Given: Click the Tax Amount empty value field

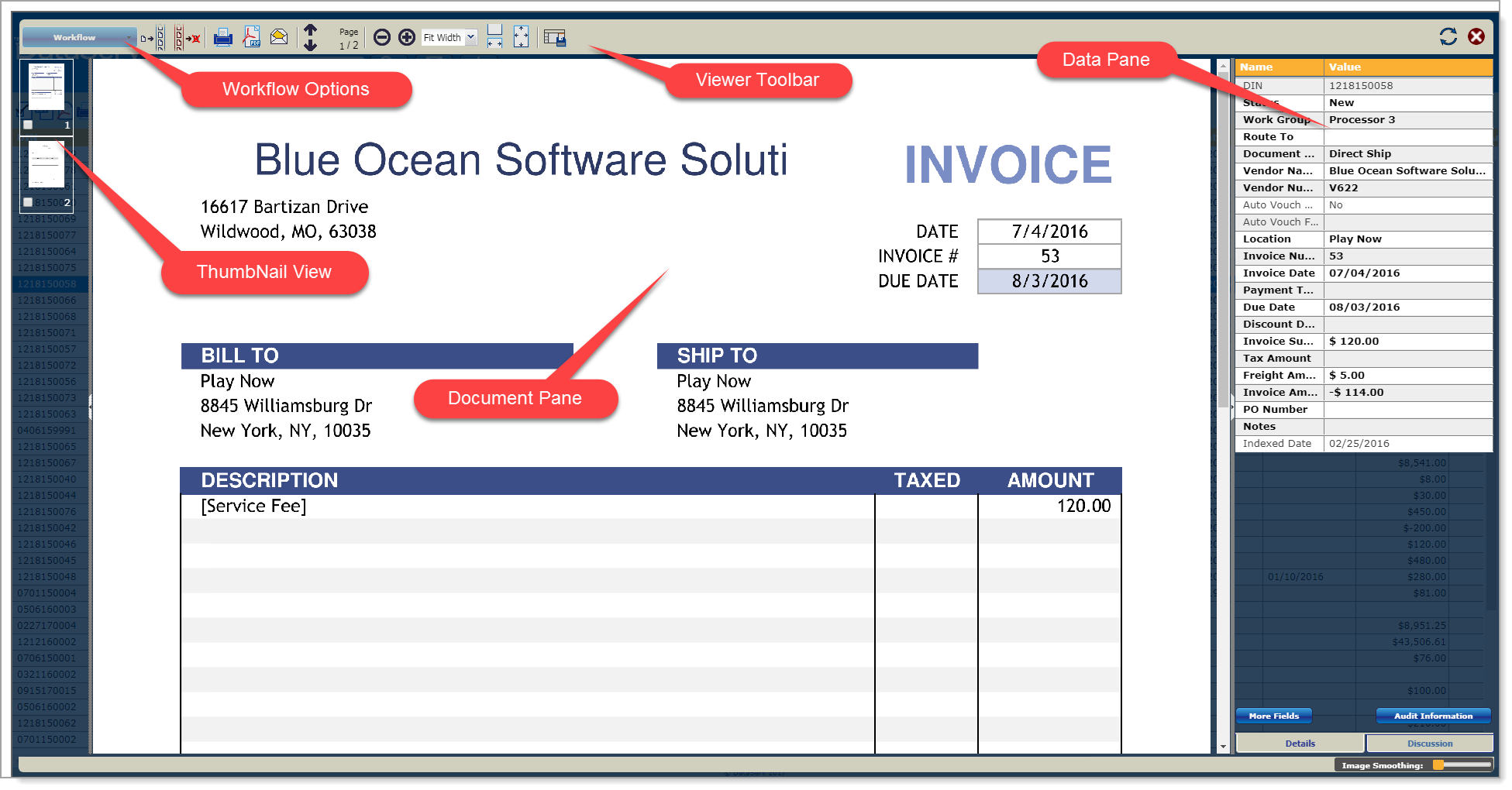Looking at the screenshot, I should click(1408, 358).
